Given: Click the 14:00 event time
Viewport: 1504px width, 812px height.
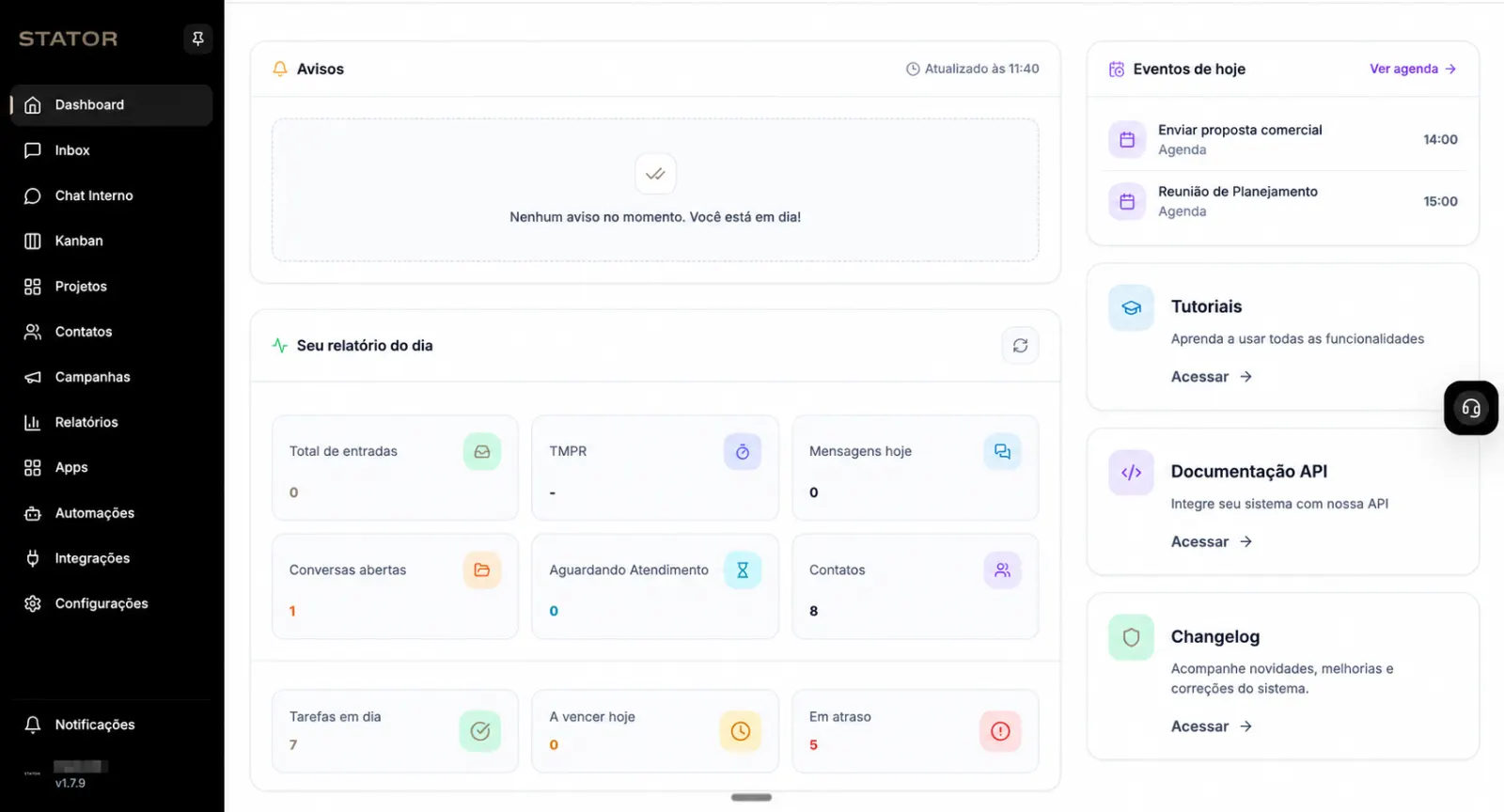Looking at the screenshot, I should [x=1440, y=139].
